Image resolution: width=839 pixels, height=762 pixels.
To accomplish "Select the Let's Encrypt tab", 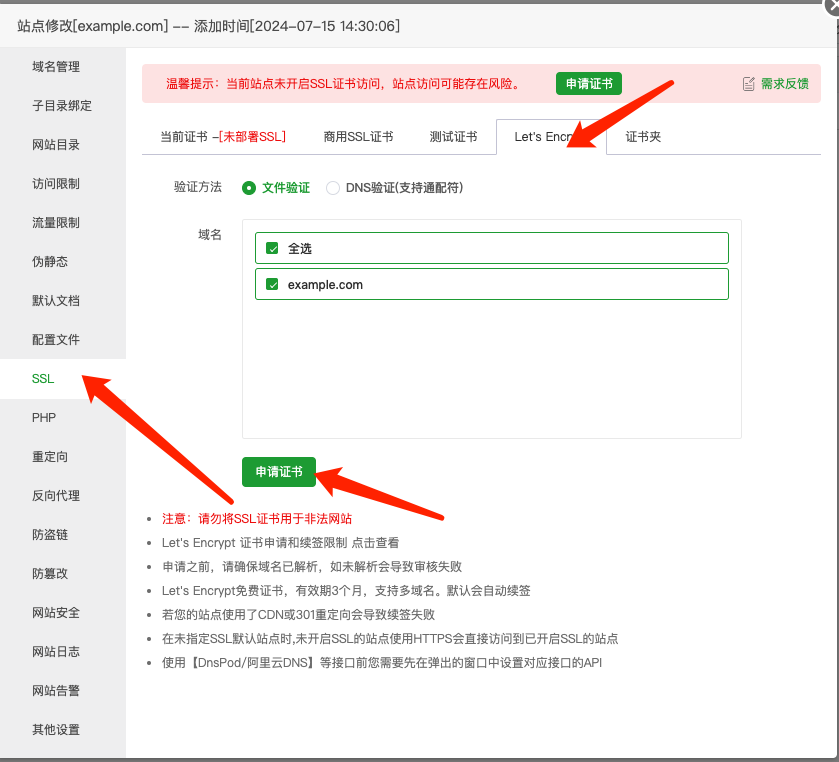I will pos(548,136).
